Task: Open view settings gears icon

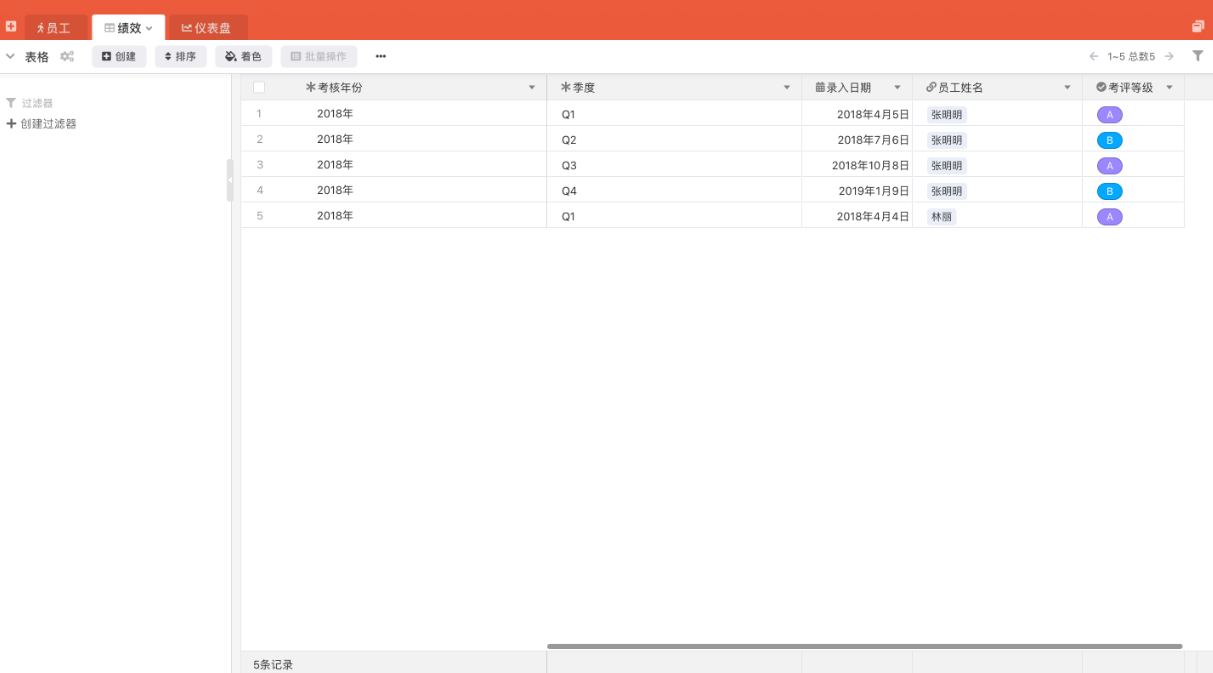Action: pos(67,57)
